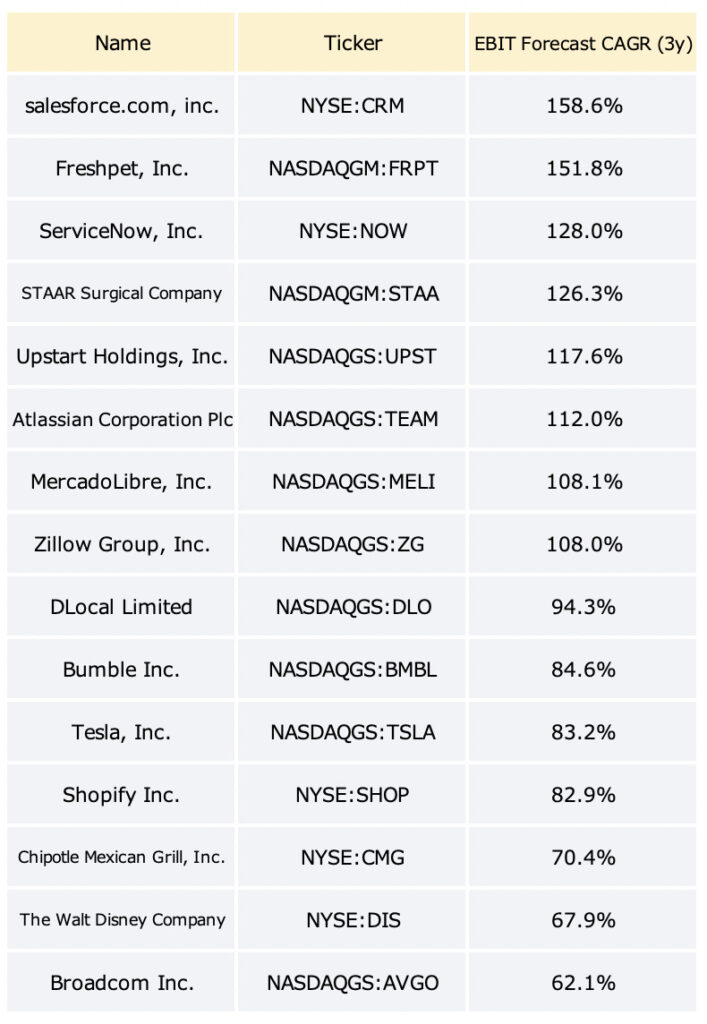This screenshot has width=707, height=1024.
Task: Select the NASDAQGS:TSLA ticker cell
Action: click(352, 732)
